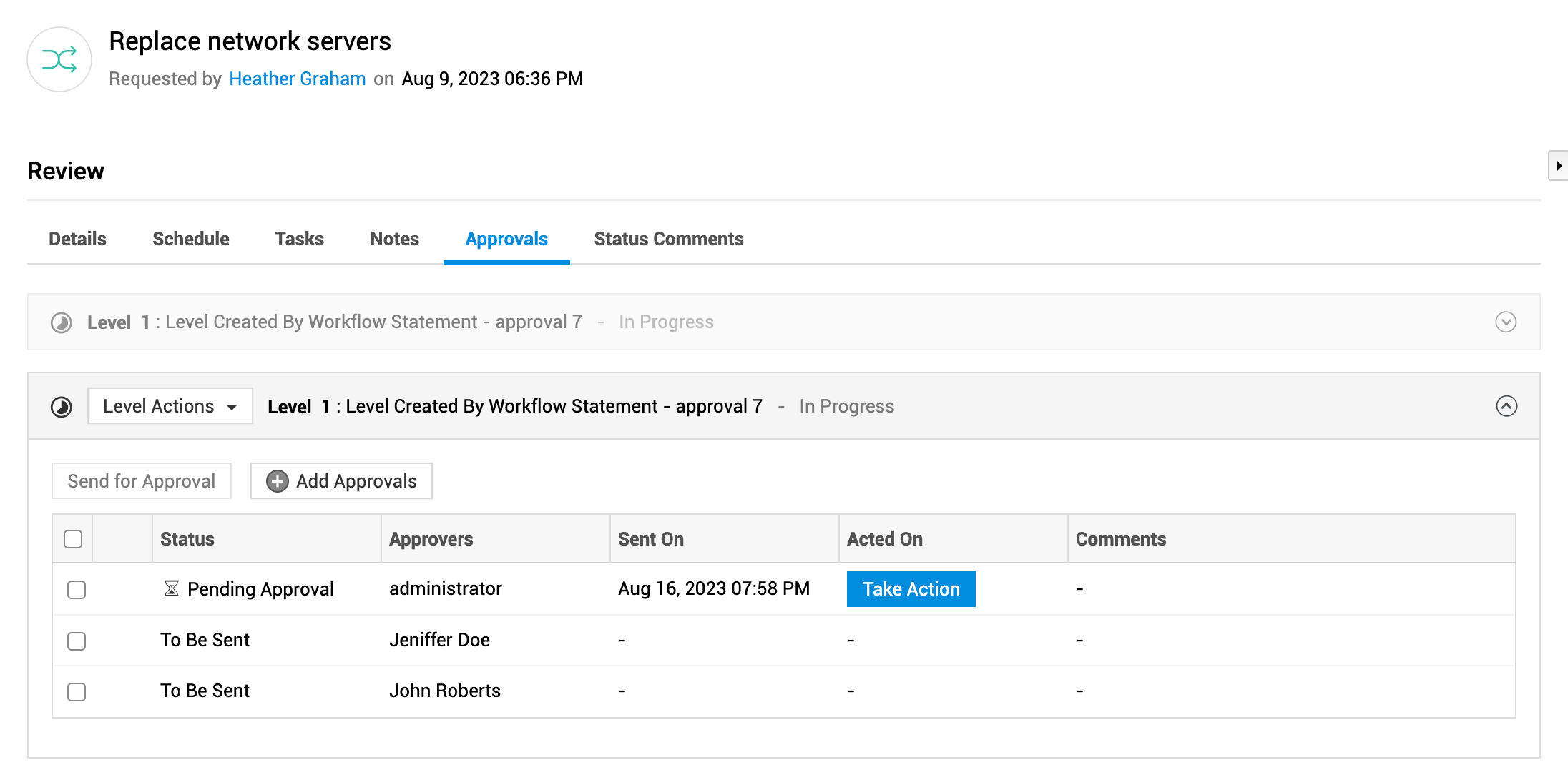Switch to the Schedule tab
1568x775 pixels.
[x=190, y=239]
